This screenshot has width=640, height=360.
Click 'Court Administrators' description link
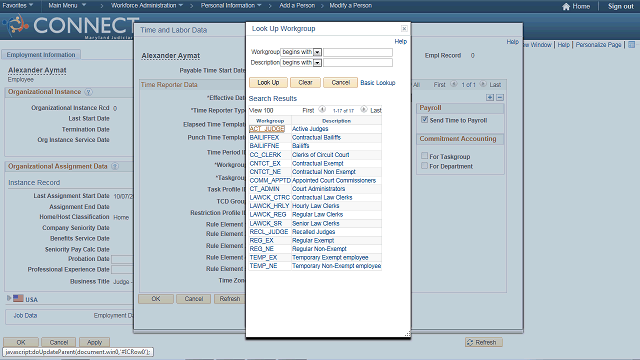coord(318,189)
